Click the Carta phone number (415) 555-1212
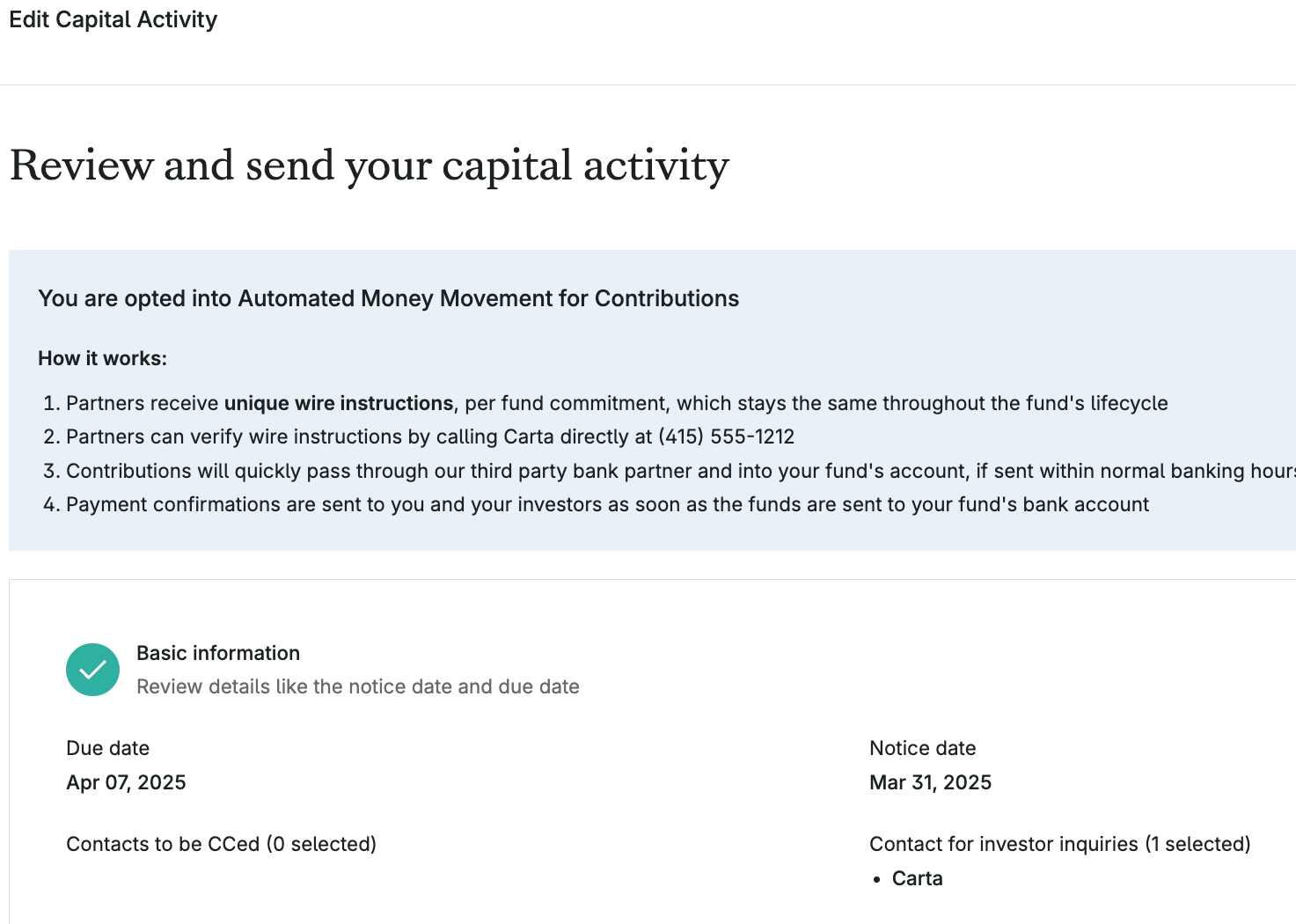 tap(727, 436)
